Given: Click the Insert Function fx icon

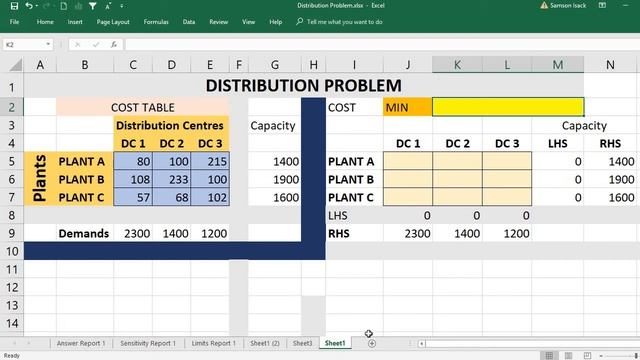Looking at the screenshot, I should [114, 44].
